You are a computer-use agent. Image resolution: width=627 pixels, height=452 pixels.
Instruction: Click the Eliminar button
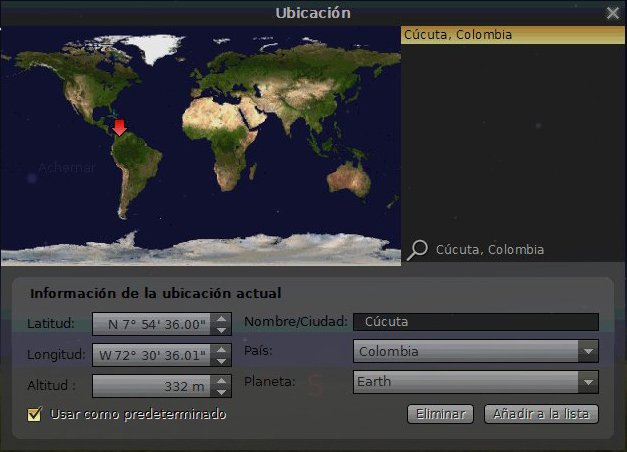pyautogui.click(x=440, y=414)
